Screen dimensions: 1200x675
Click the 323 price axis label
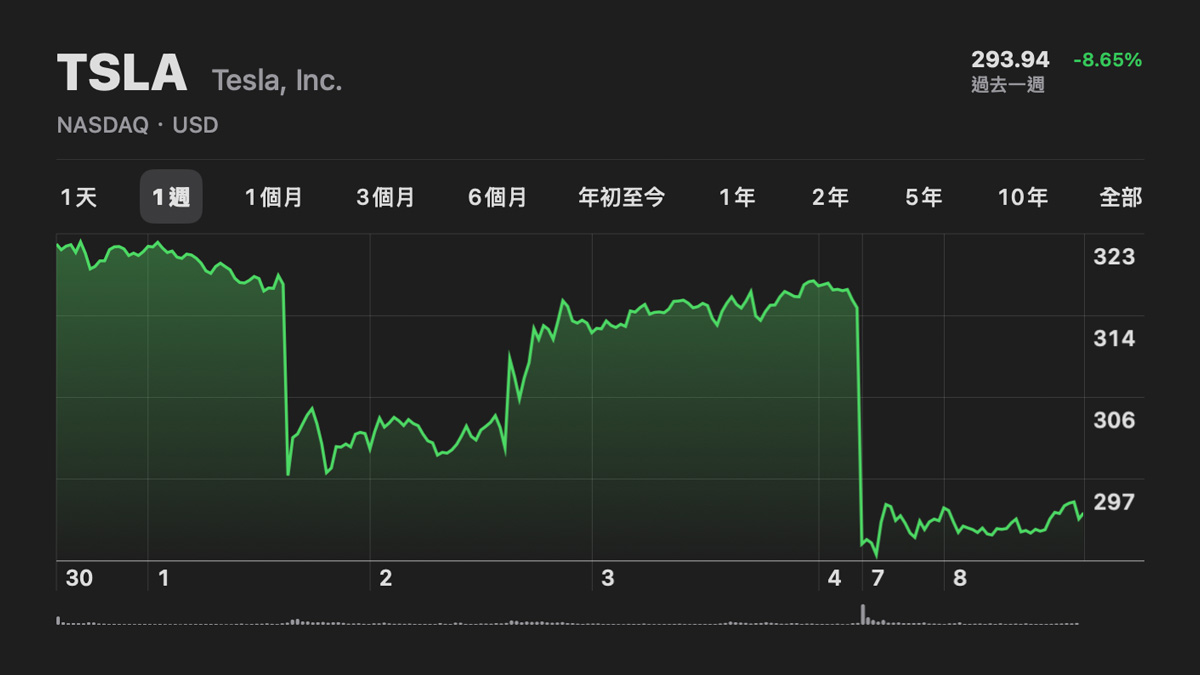(1114, 257)
